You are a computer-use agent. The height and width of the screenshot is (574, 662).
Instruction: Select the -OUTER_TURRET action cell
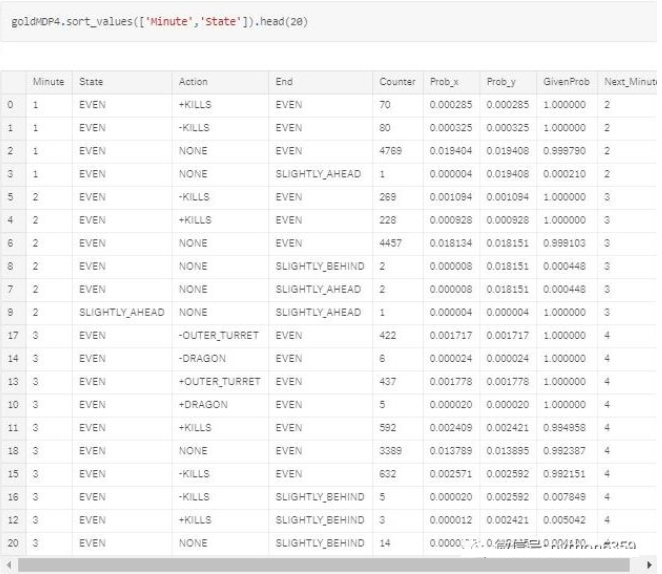[218, 336]
